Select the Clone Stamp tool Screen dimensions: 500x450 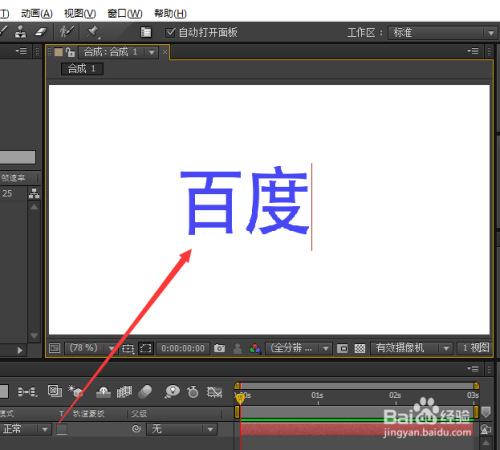[20, 32]
